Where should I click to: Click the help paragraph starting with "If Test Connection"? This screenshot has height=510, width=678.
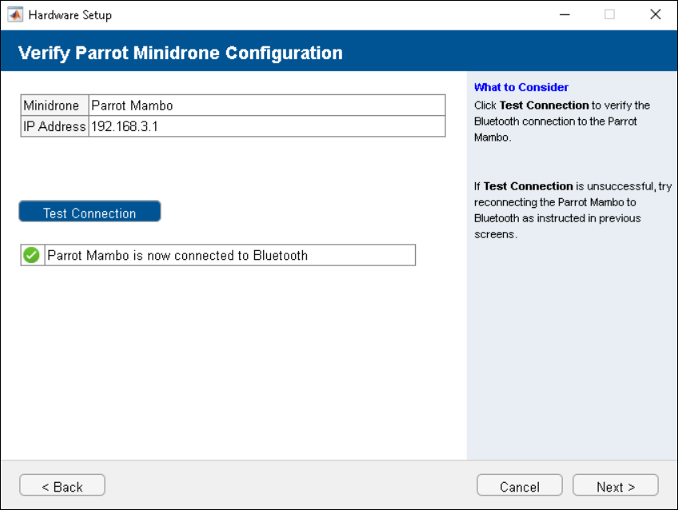(x=572, y=210)
